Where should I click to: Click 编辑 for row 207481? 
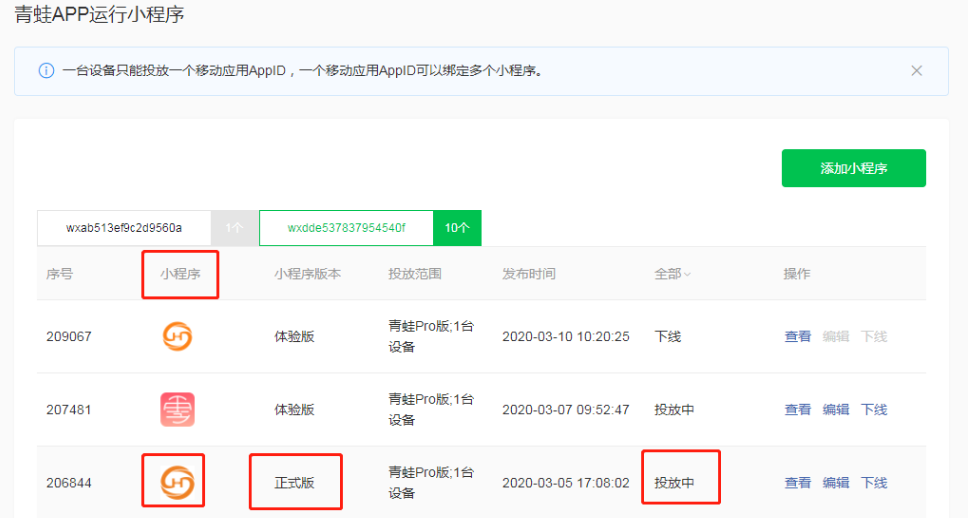(x=836, y=409)
